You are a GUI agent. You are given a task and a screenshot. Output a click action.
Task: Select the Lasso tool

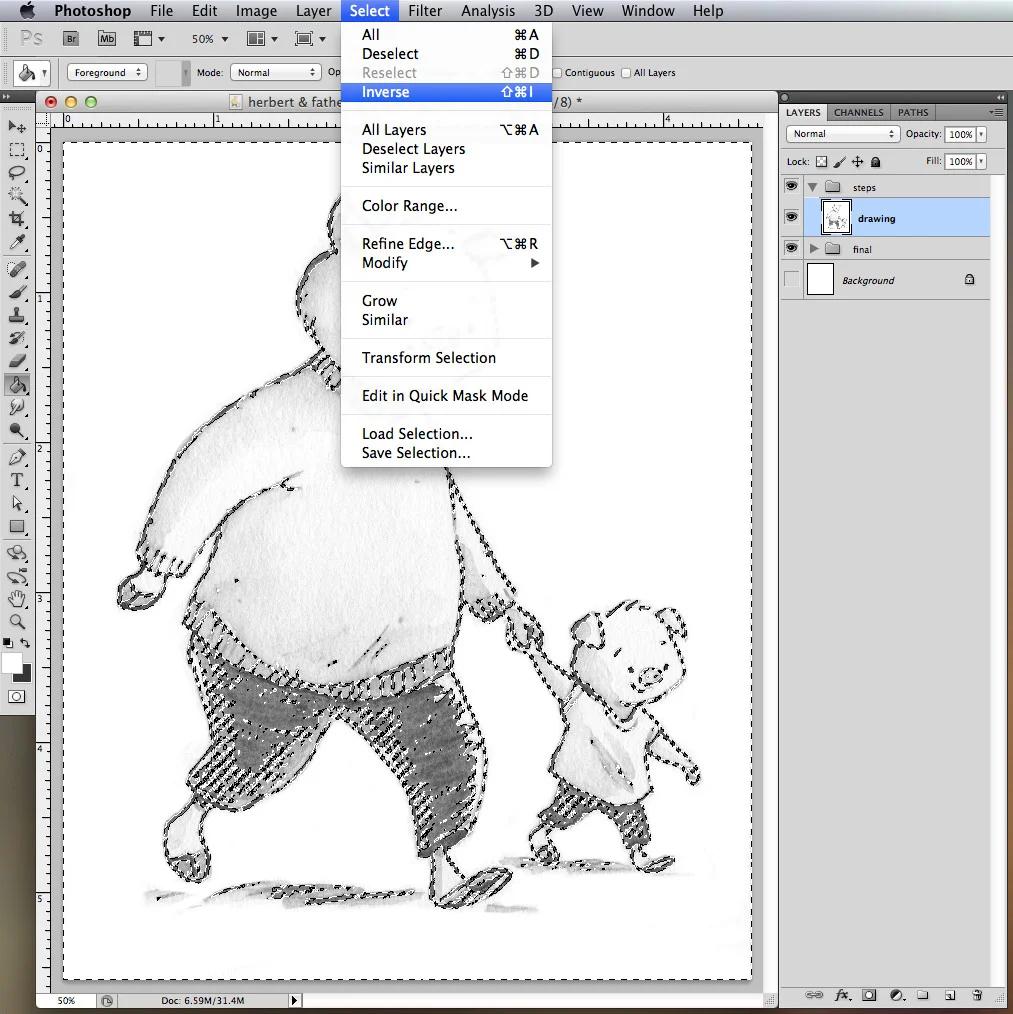17,173
